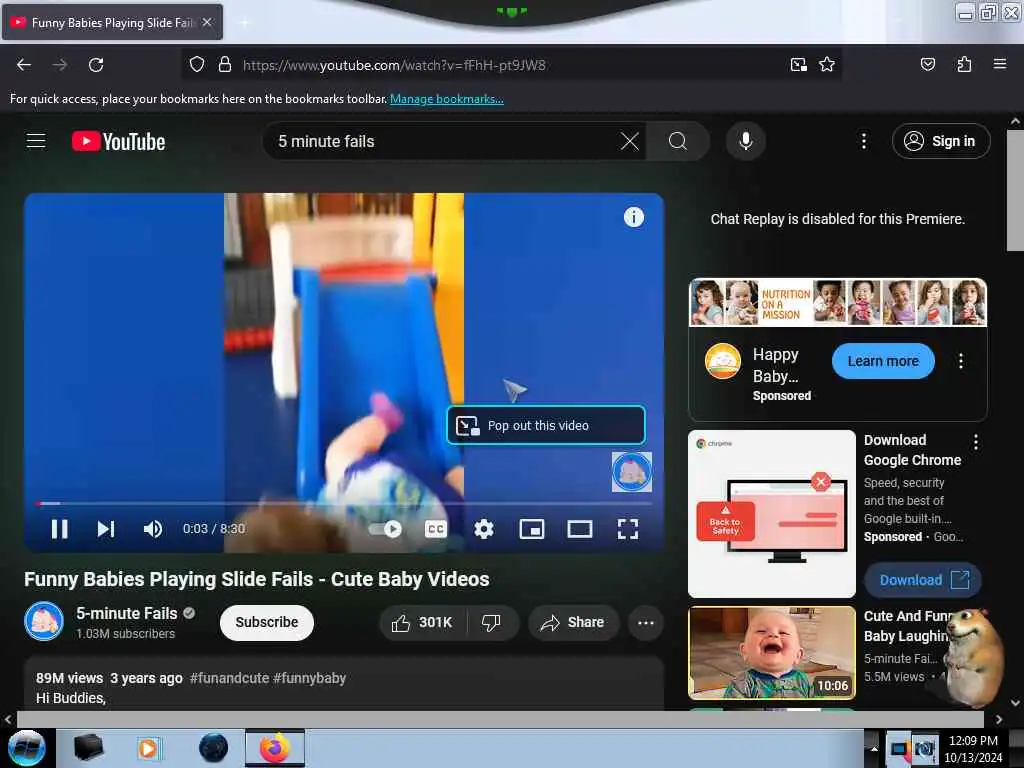This screenshot has width=1024, height=768.
Task: Open the YouTube guide hamburger menu
Action: [x=36, y=141]
